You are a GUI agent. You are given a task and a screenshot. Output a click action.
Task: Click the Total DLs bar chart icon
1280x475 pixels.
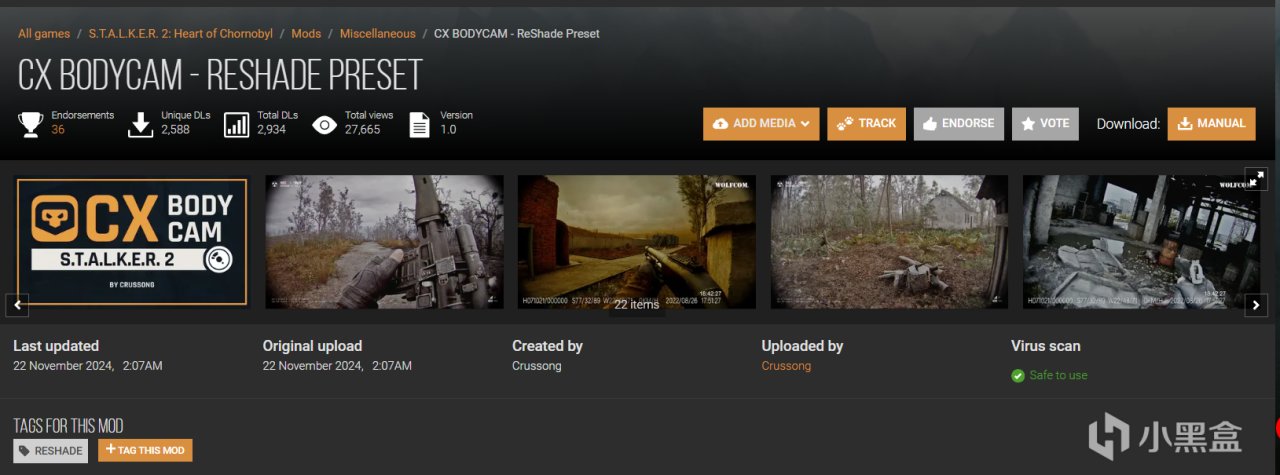(x=237, y=124)
